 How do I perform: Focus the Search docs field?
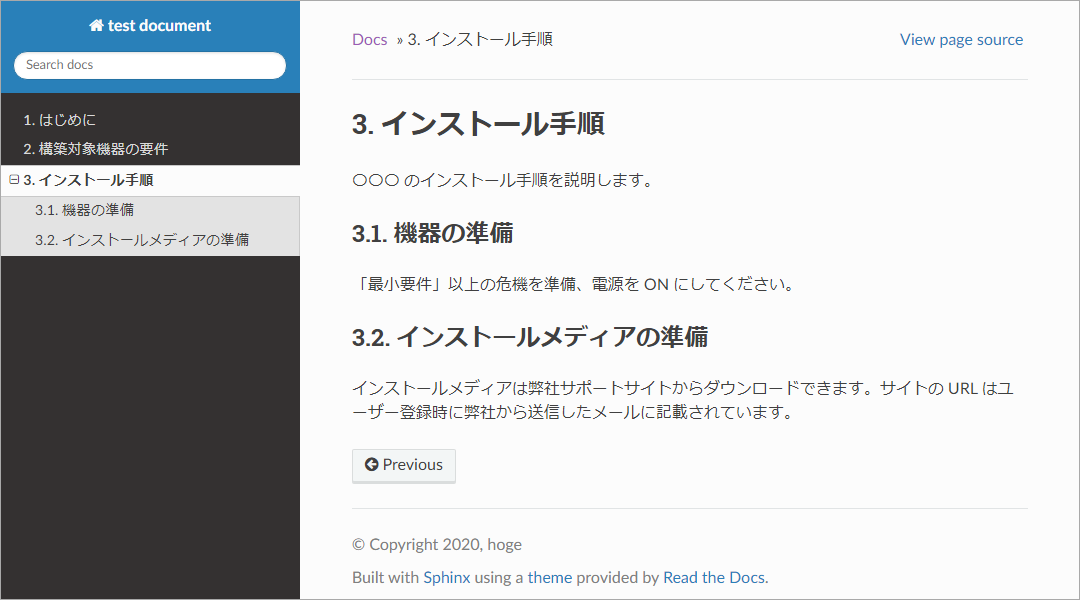pyautogui.click(x=150, y=65)
